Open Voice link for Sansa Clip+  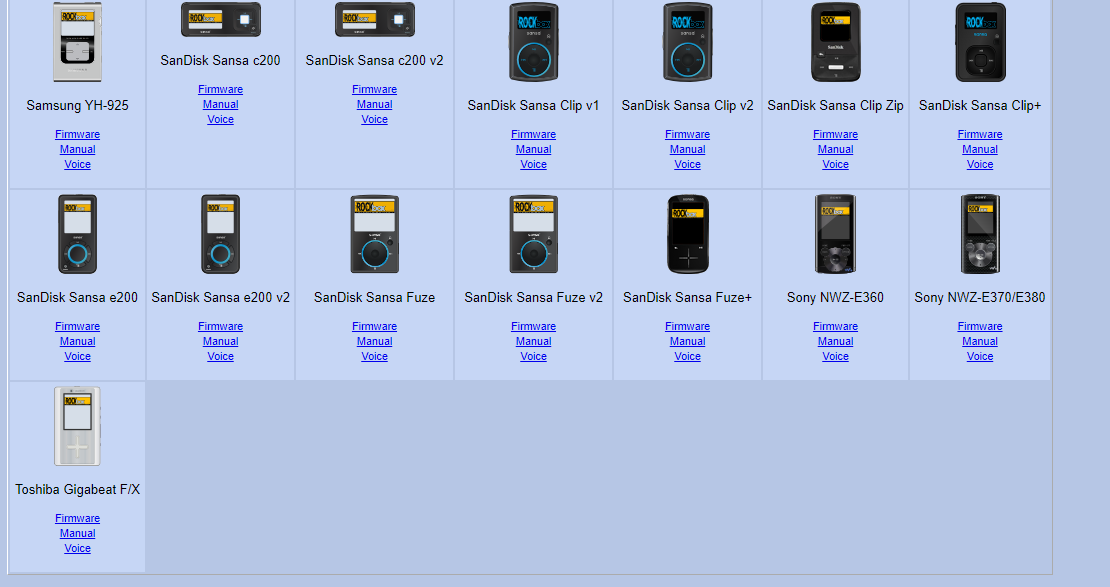point(980,164)
